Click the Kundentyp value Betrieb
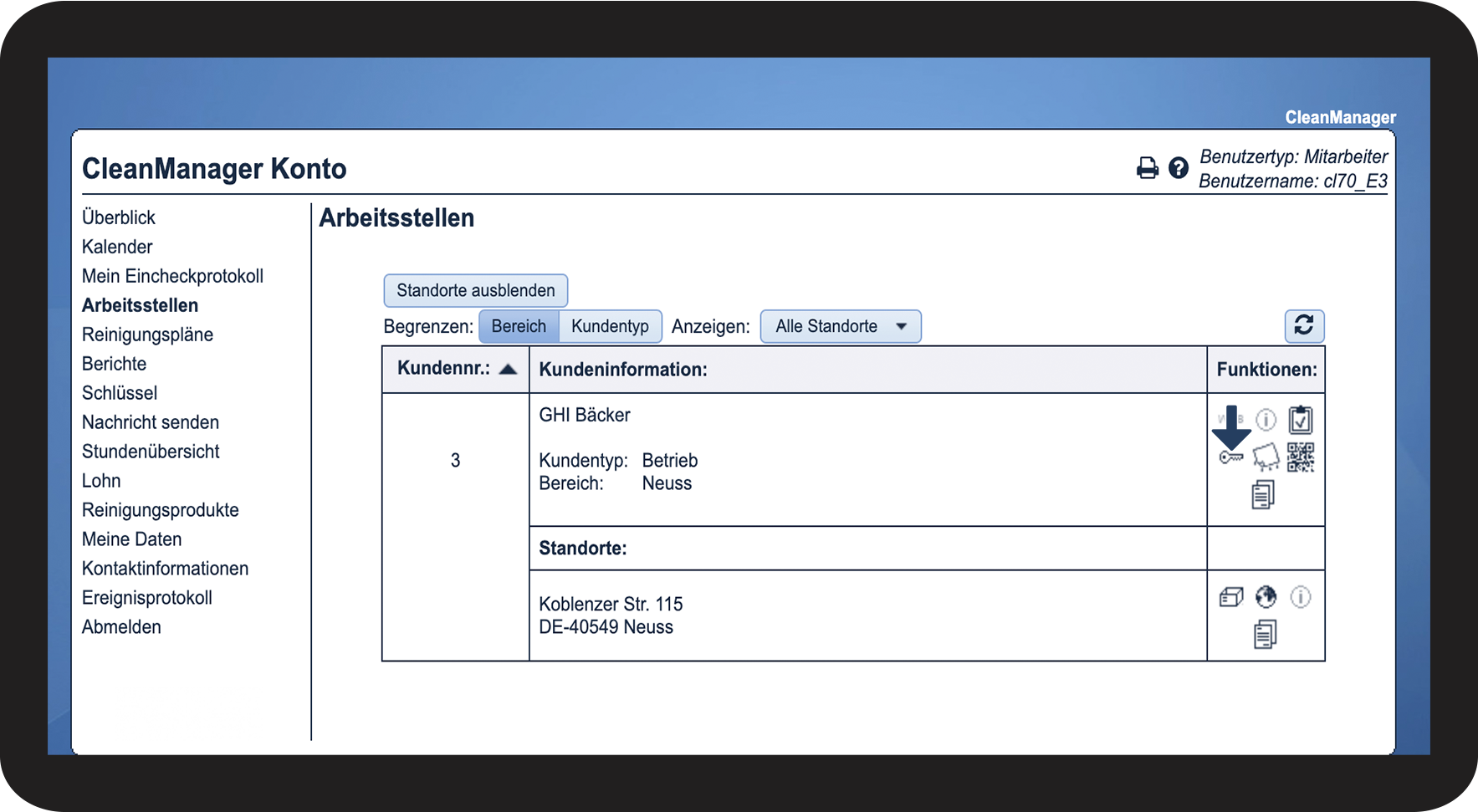This screenshot has height=812, width=1478. [x=670, y=461]
